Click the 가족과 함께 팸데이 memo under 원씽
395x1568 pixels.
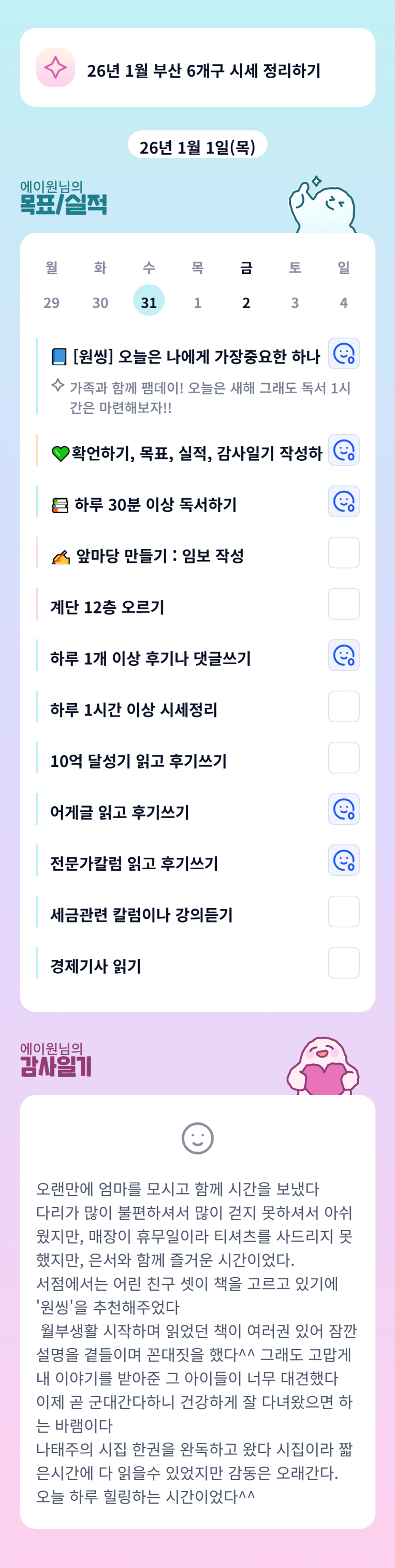(209, 397)
